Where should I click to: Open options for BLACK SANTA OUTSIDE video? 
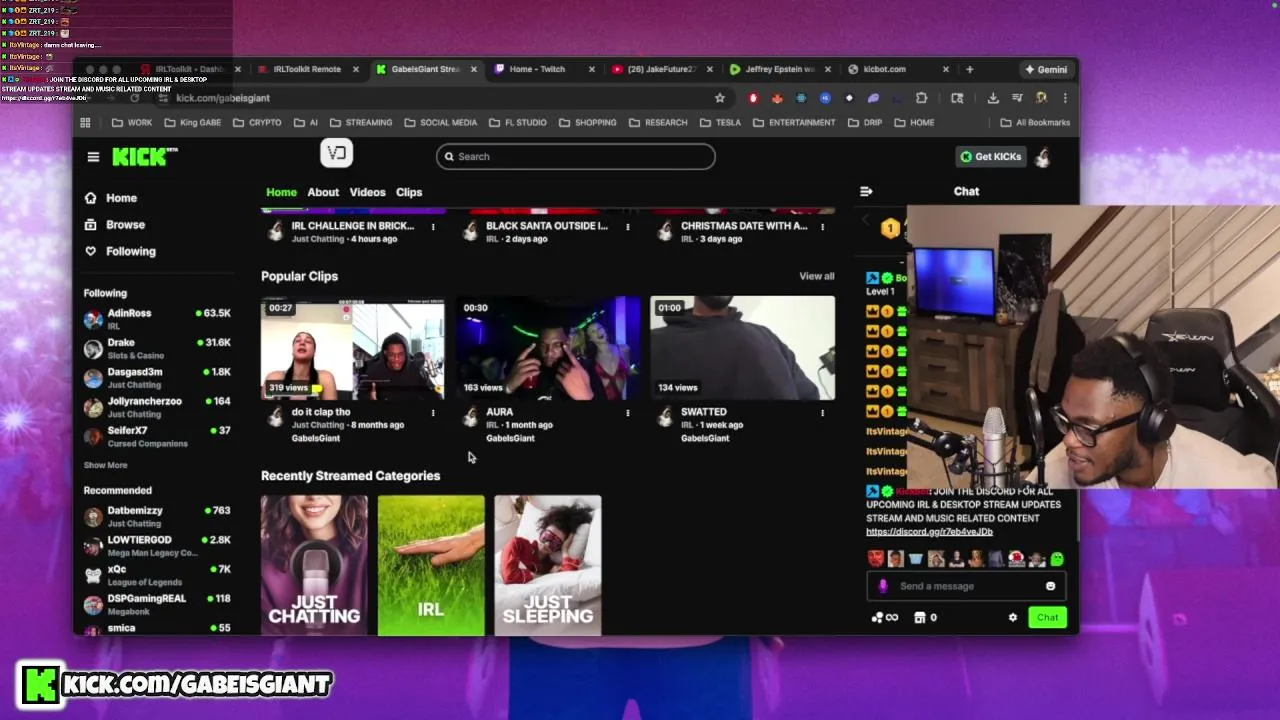point(628,227)
